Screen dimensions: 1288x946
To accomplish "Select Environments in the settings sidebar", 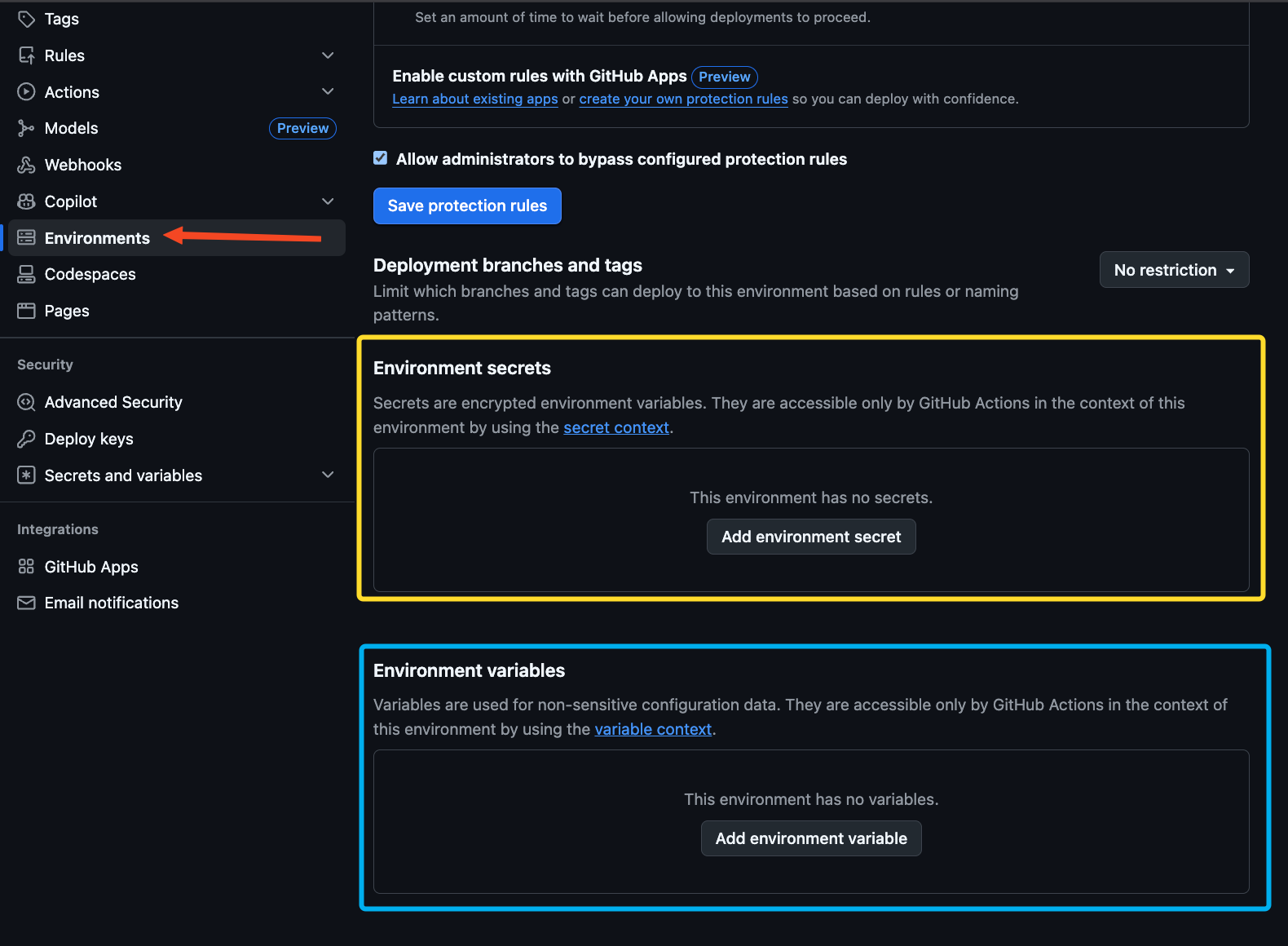I will coord(97,238).
